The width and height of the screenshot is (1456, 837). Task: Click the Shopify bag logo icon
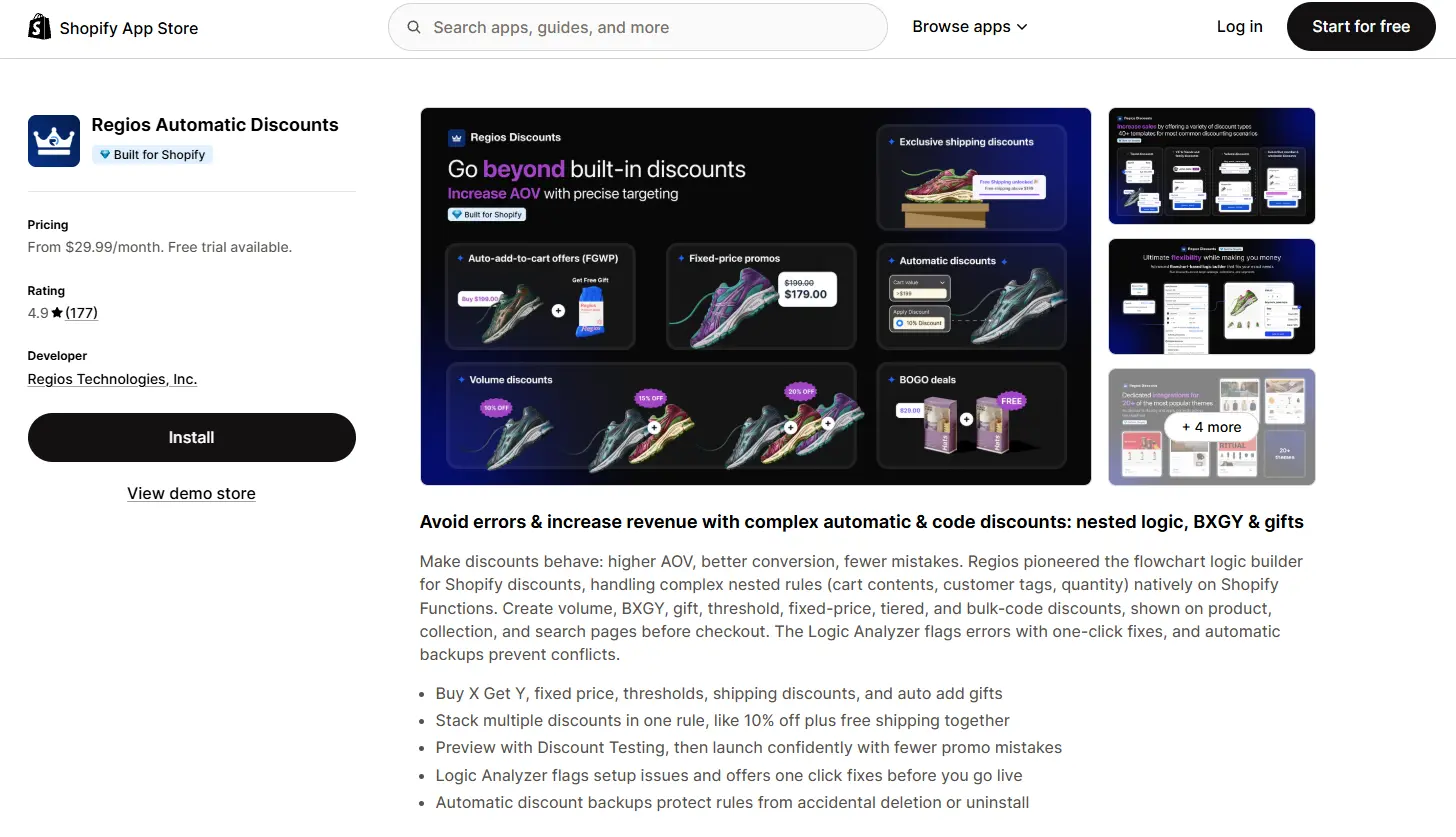click(39, 27)
